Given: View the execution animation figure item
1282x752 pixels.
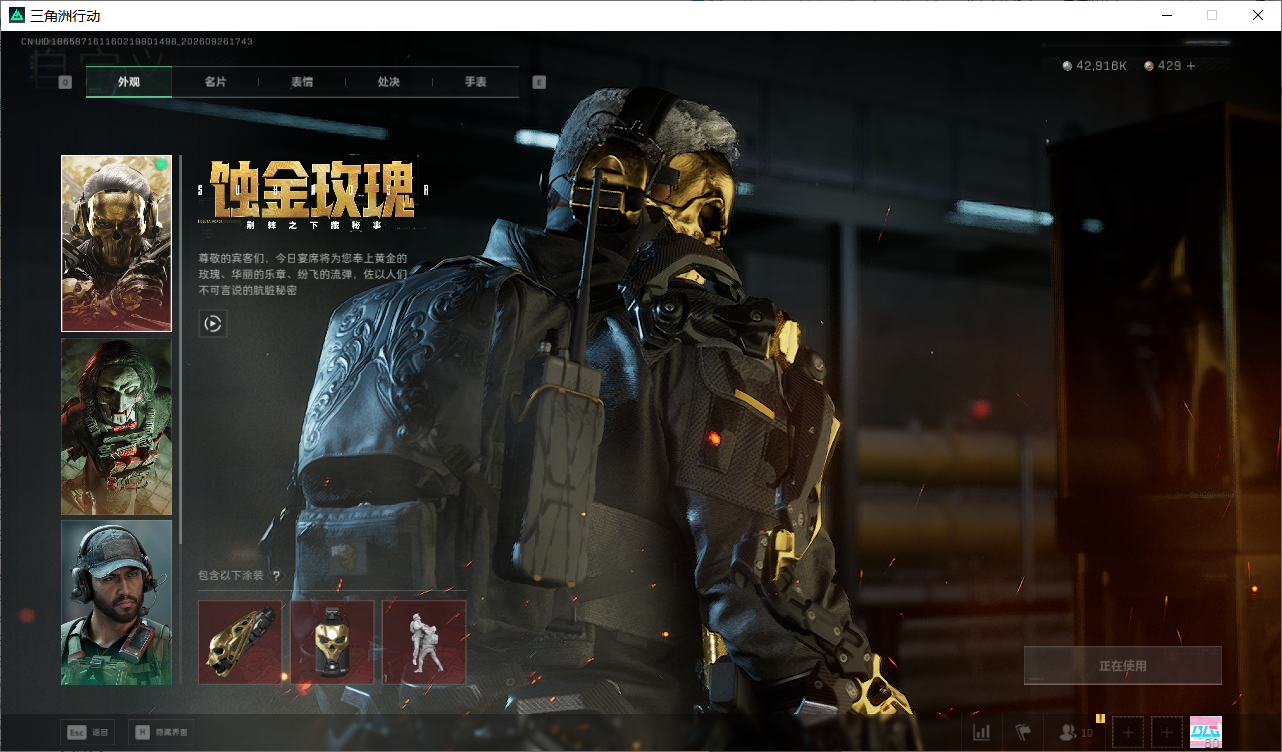Looking at the screenshot, I should (x=424, y=642).
